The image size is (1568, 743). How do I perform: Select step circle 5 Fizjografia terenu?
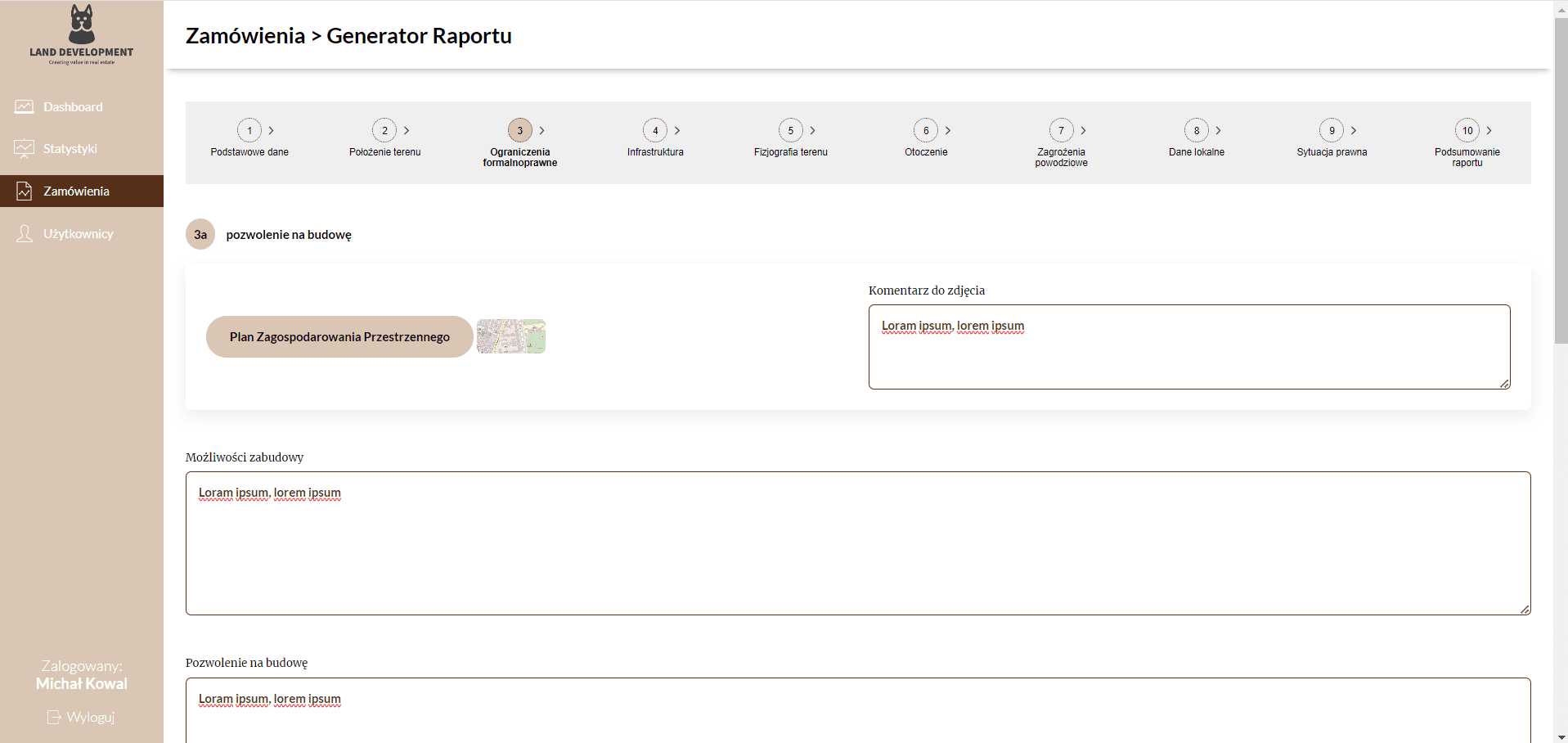tap(791, 130)
